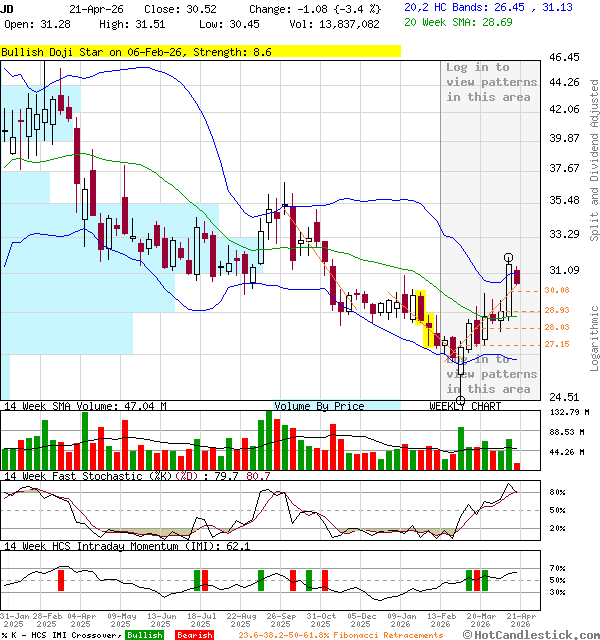The image size is (600, 640).
Task: Click the circle marker at the recent high
Action: pos(508,258)
